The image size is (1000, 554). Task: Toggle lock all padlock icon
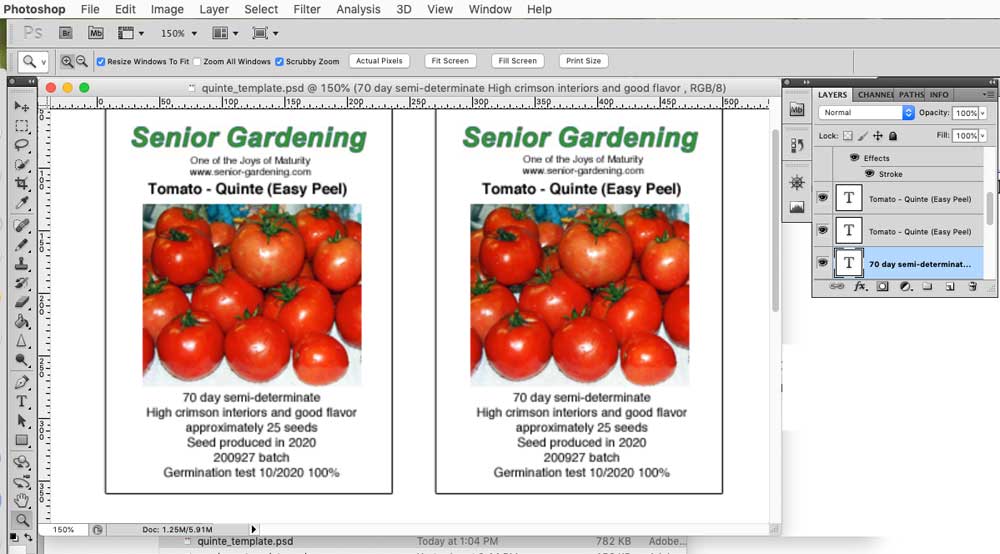893,136
